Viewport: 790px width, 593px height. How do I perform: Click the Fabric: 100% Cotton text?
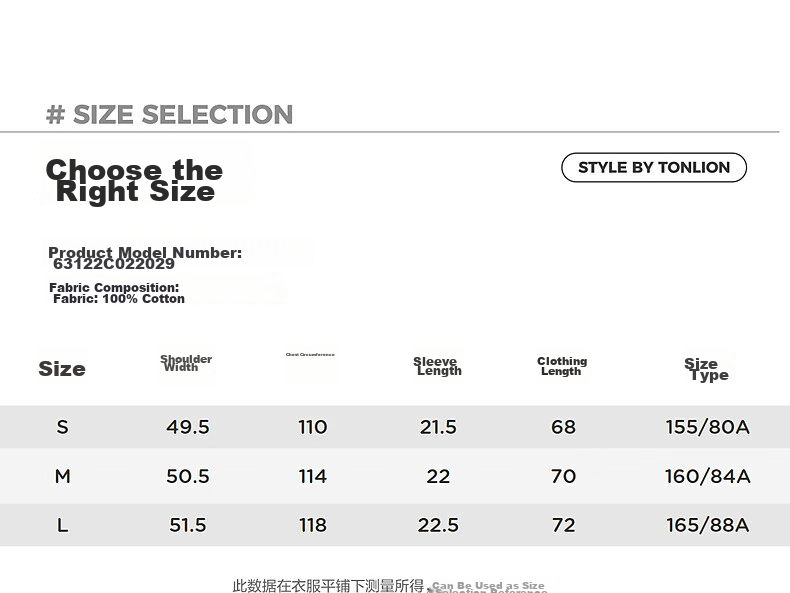click(x=119, y=299)
